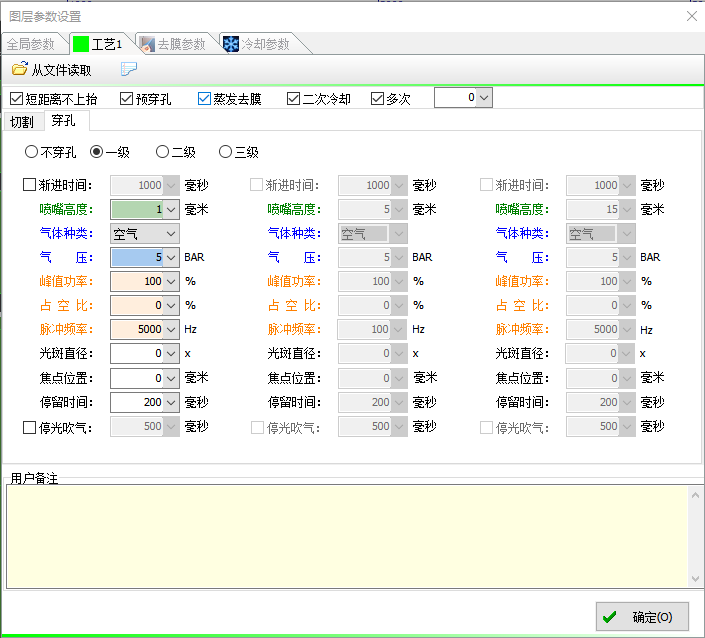Click the first-level 焦点位置 label
Viewport: 705px width, 638px height.
pyautogui.click(x=66, y=378)
